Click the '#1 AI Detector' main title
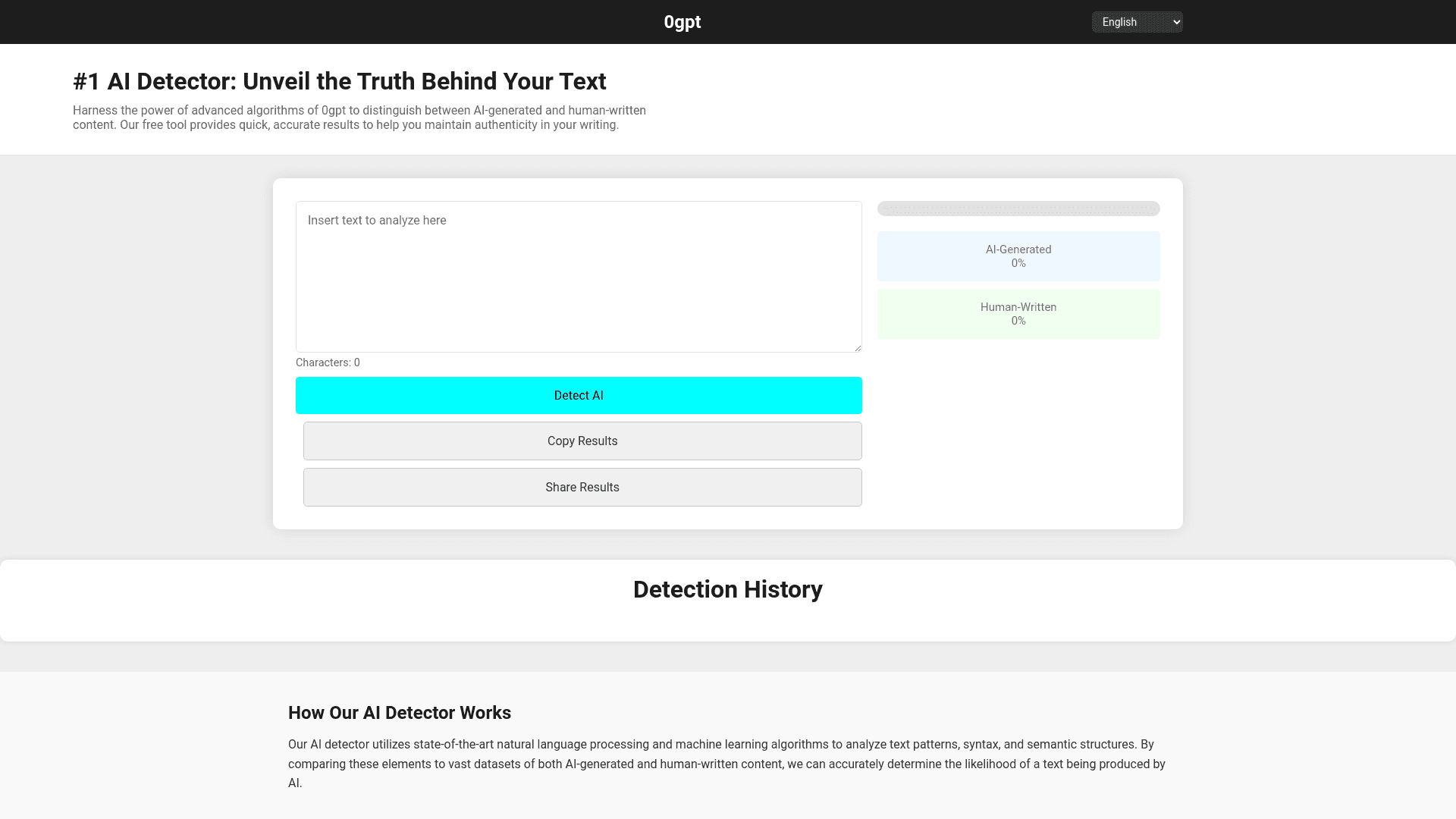 tap(339, 81)
